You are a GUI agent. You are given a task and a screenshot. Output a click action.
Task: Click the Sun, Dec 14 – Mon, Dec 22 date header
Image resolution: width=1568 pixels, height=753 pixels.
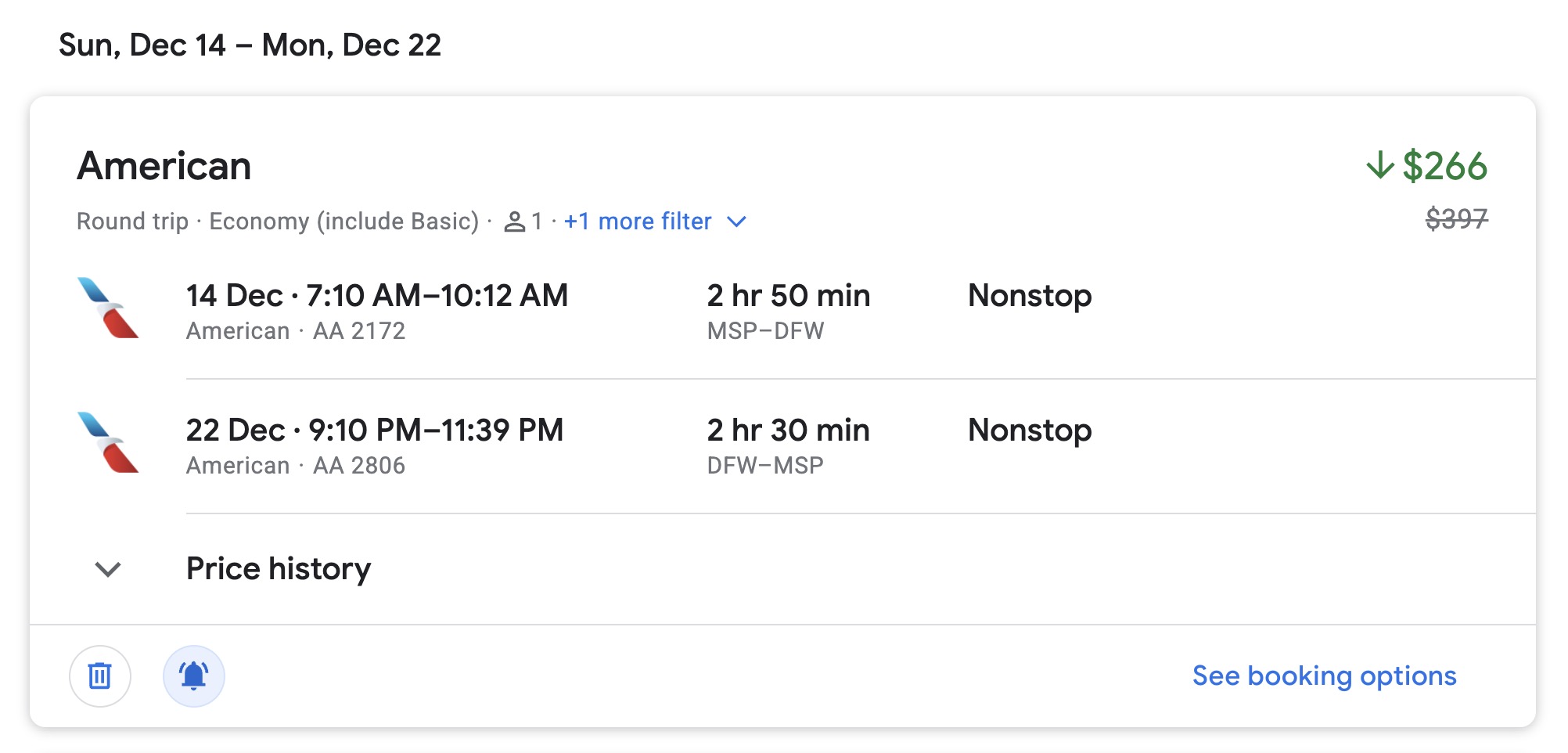[x=250, y=45]
